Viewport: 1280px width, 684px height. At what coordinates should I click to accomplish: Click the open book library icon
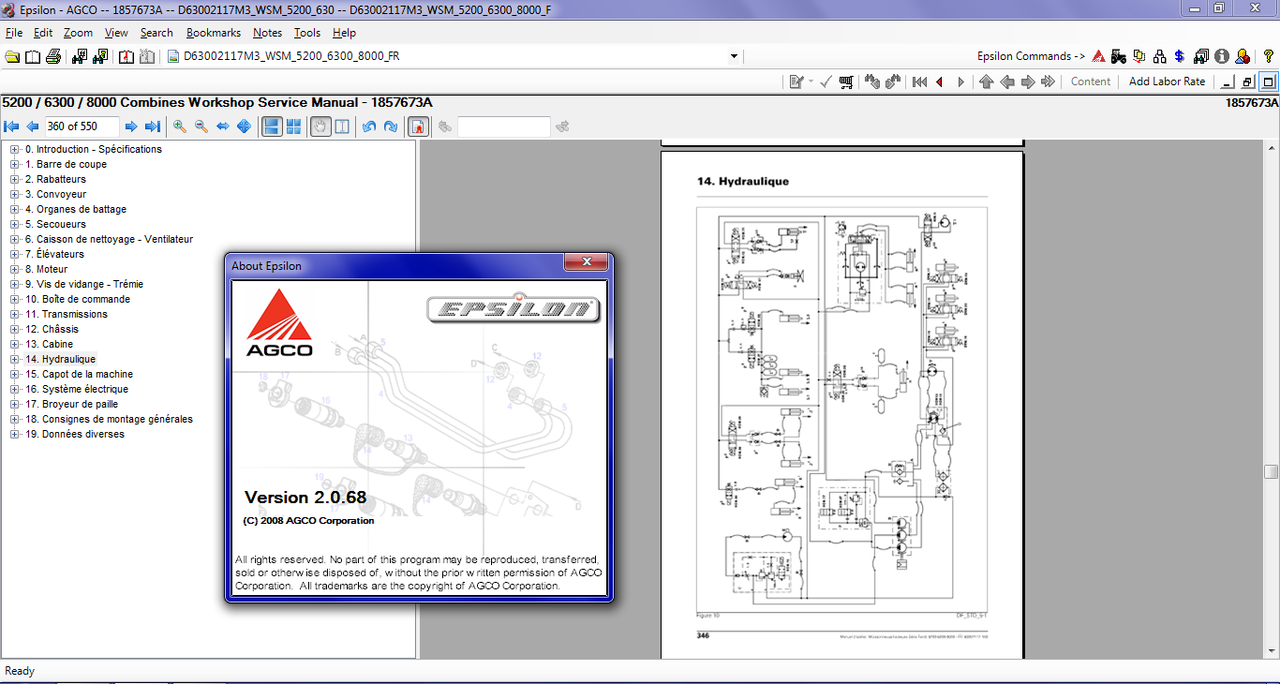coord(32,56)
